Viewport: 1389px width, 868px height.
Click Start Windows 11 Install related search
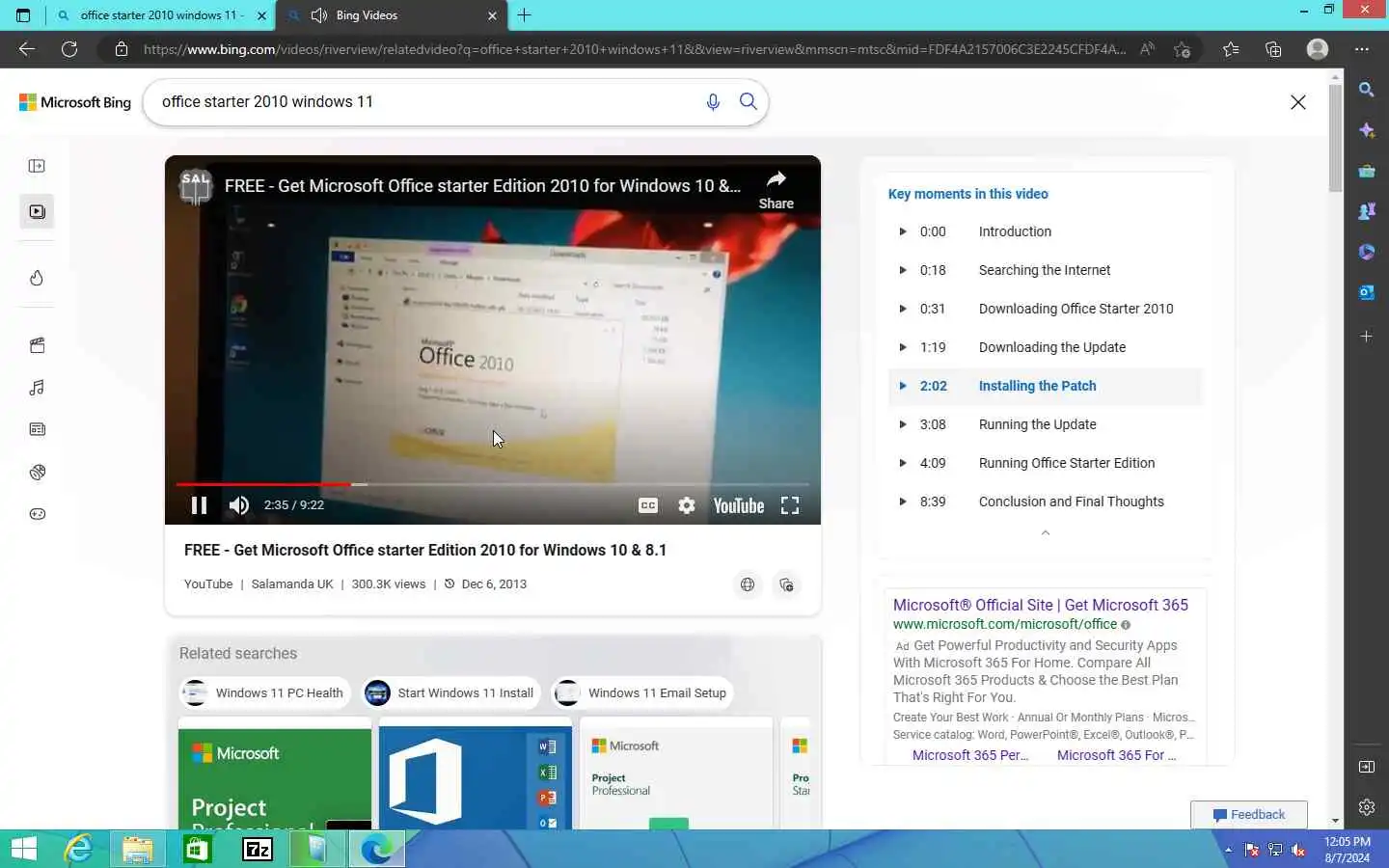(x=450, y=692)
